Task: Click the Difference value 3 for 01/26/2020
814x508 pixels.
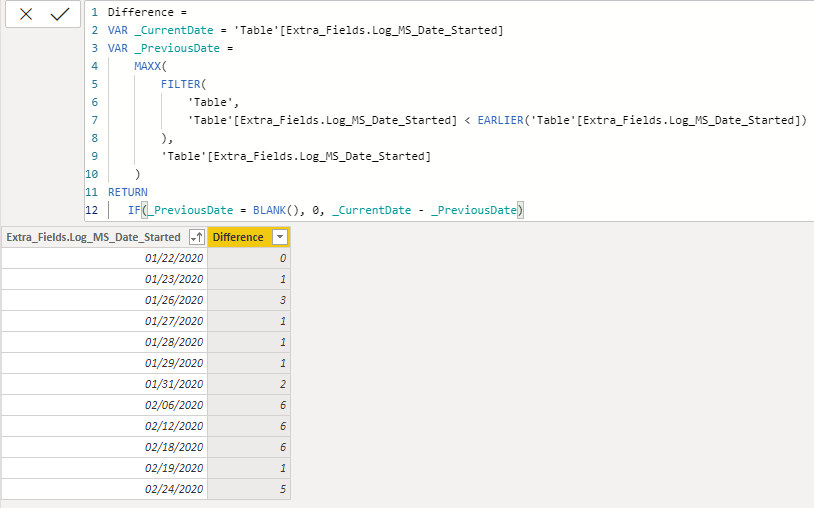Action: point(249,300)
